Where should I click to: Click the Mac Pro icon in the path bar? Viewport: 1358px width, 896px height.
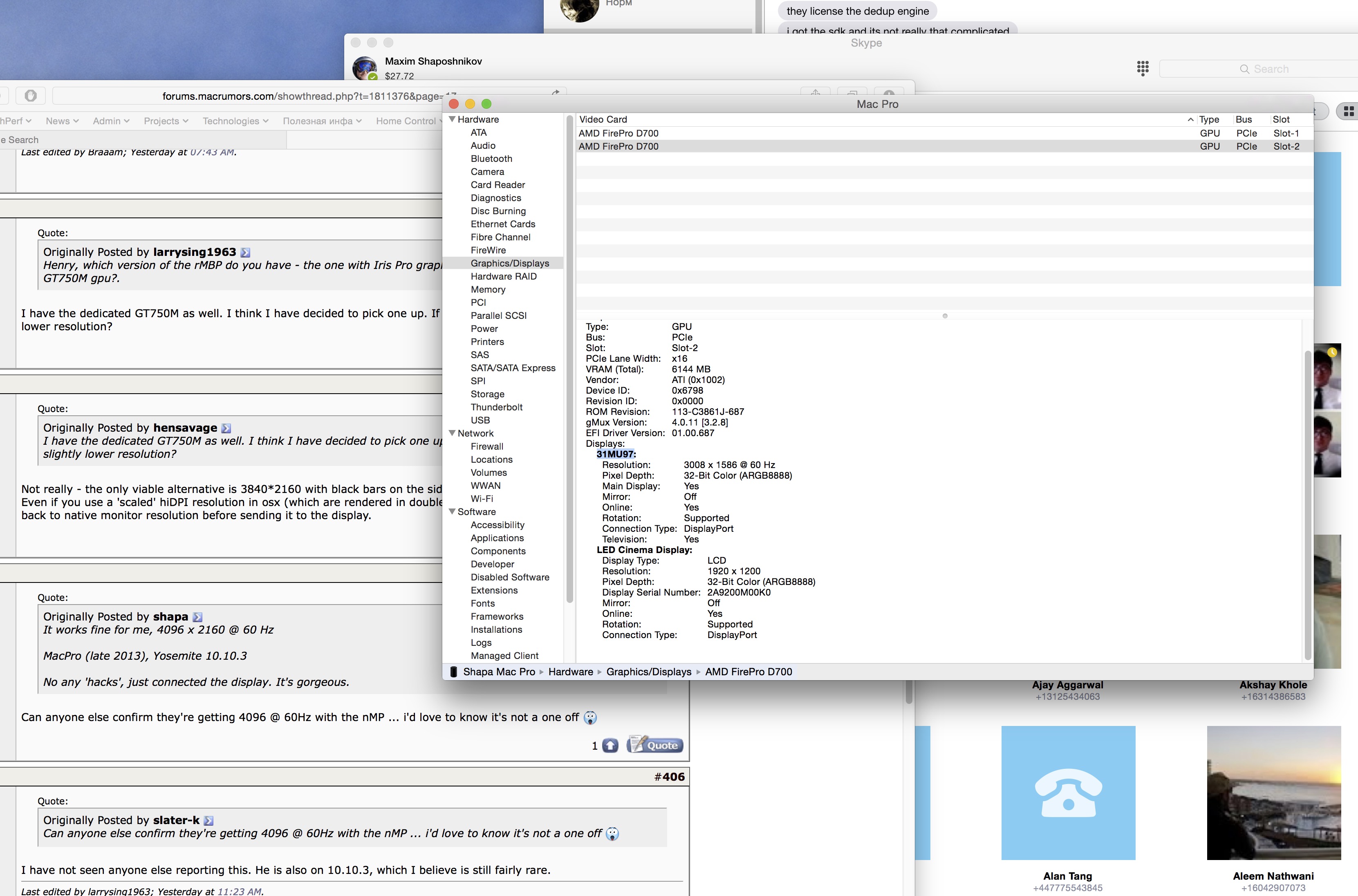click(x=453, y=672)
